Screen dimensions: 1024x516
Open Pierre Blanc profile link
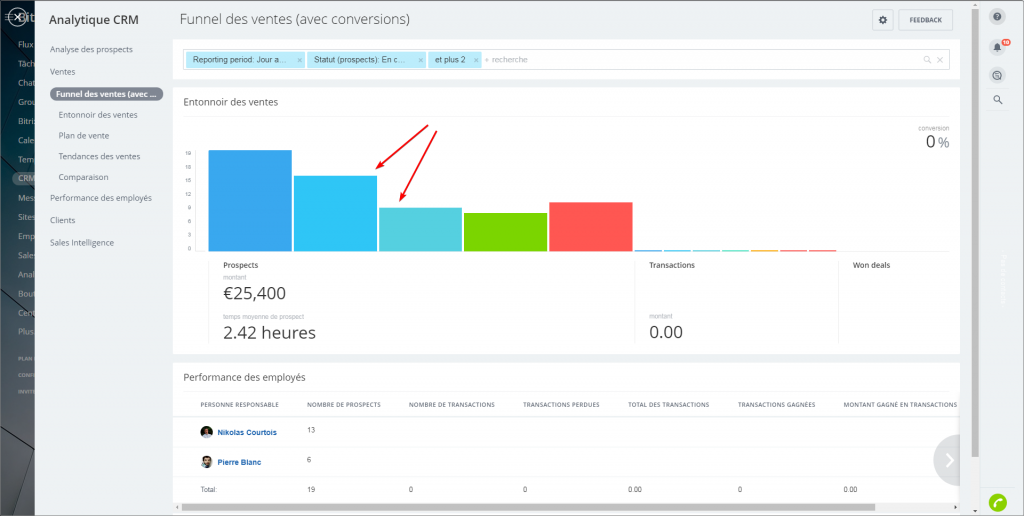click(240, 462)
